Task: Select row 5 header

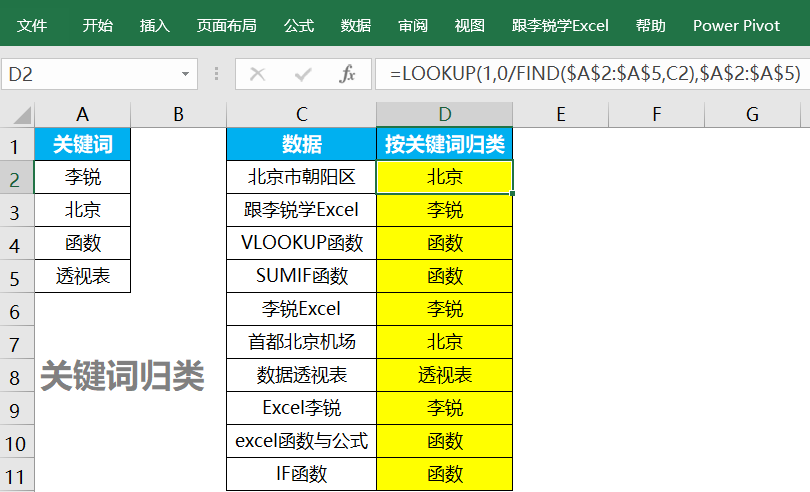Action: 17,277
